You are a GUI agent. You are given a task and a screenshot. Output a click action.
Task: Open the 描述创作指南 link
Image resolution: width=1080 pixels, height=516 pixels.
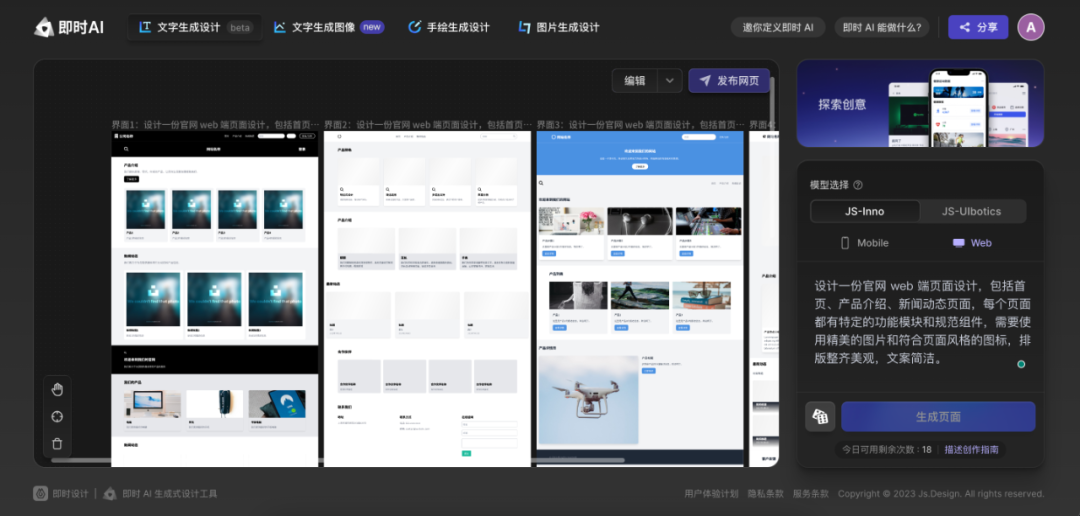971,450
